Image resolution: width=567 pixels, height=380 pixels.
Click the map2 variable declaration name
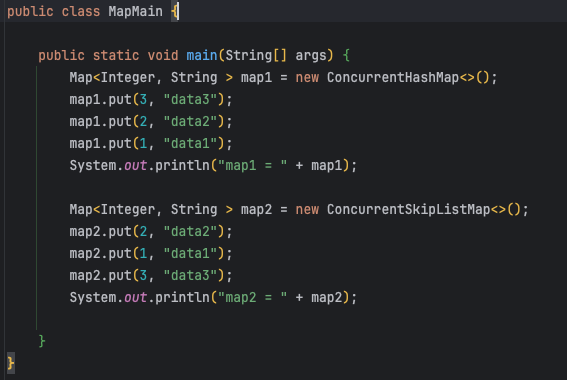(x=256, y=209)
